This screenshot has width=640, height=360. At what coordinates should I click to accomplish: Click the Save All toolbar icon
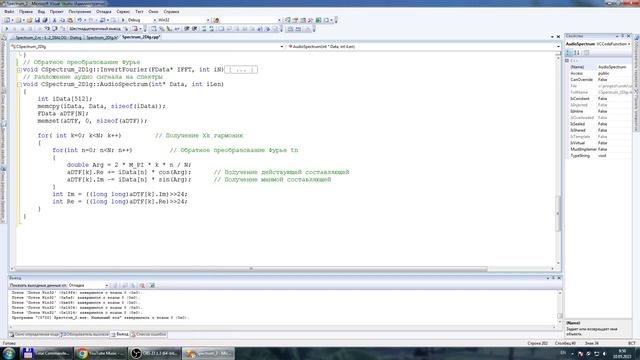click(45, 20)
